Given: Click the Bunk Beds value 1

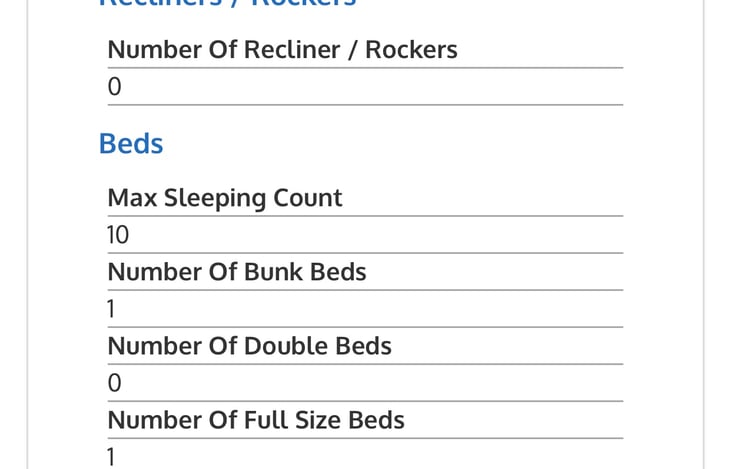Looking at the screenshot, I should [111, 309].
